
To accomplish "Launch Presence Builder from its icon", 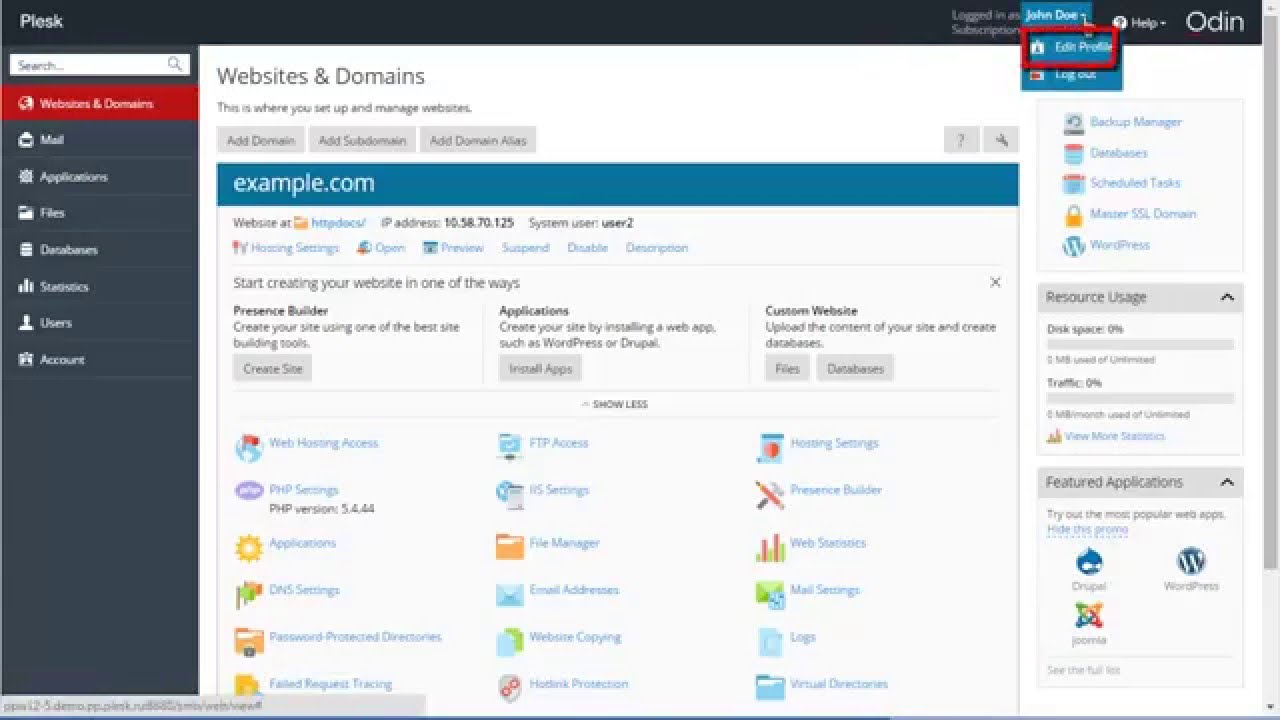I will point(770,494).
